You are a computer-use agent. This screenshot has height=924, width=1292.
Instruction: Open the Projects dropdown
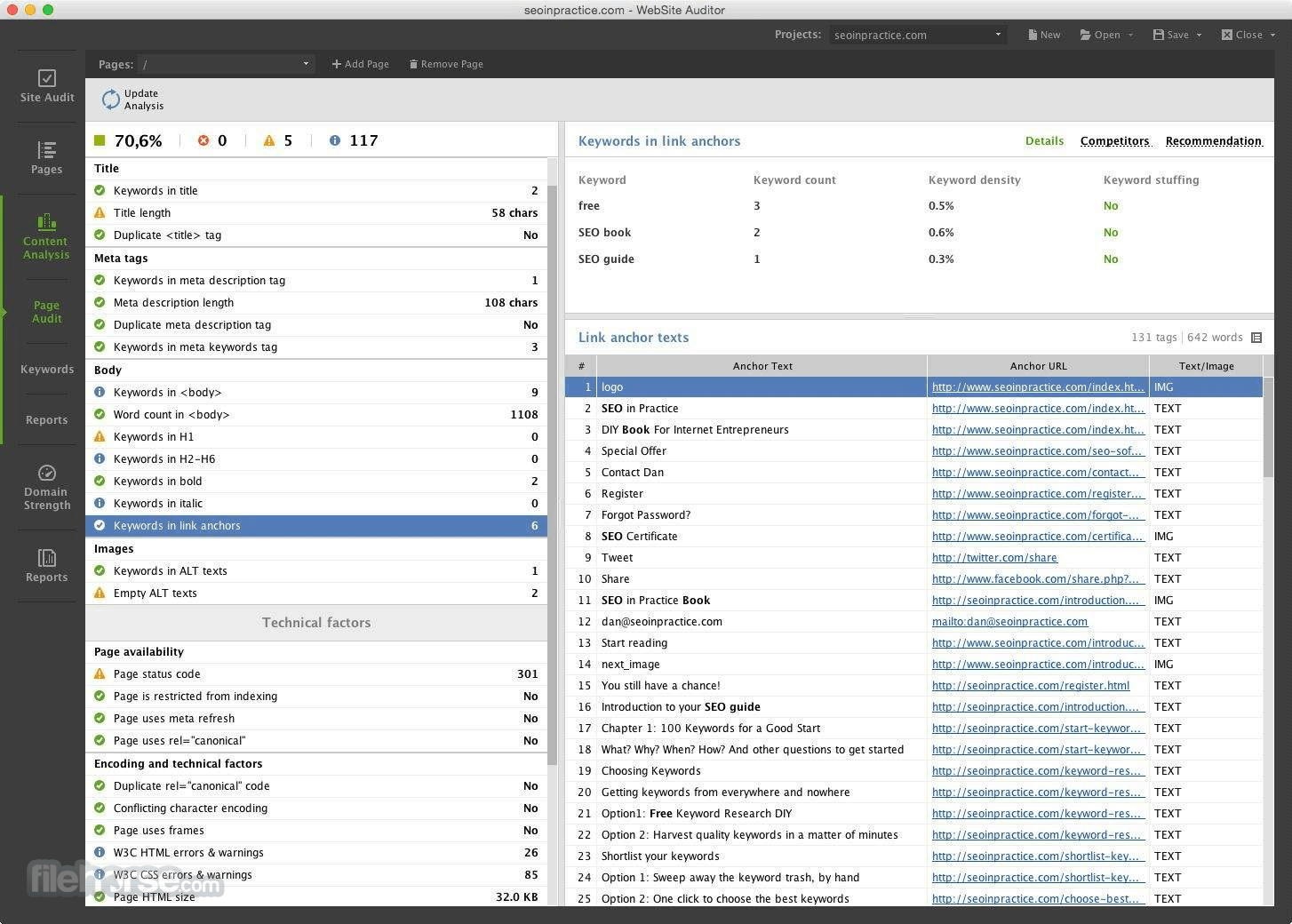(918, 35)
